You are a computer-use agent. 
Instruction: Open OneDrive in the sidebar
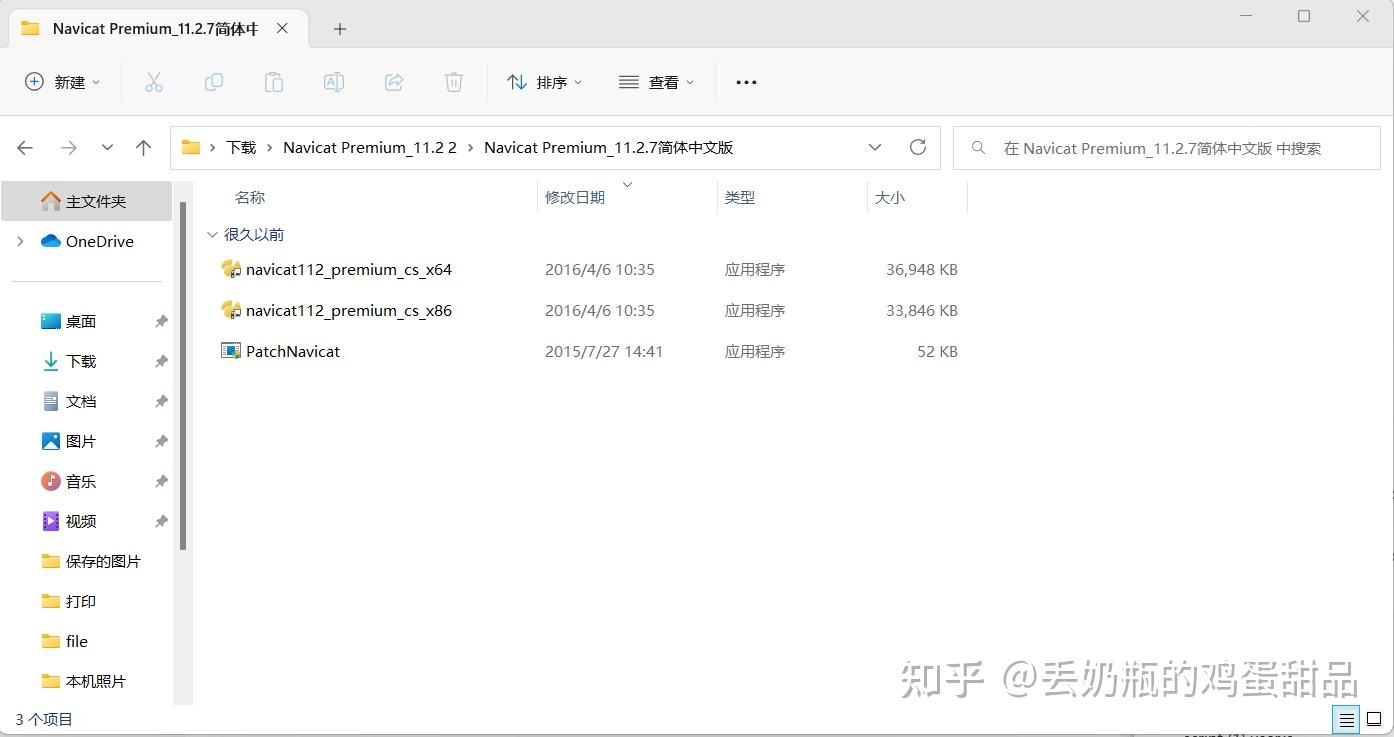pyautogui.click(x=87, y=241)
